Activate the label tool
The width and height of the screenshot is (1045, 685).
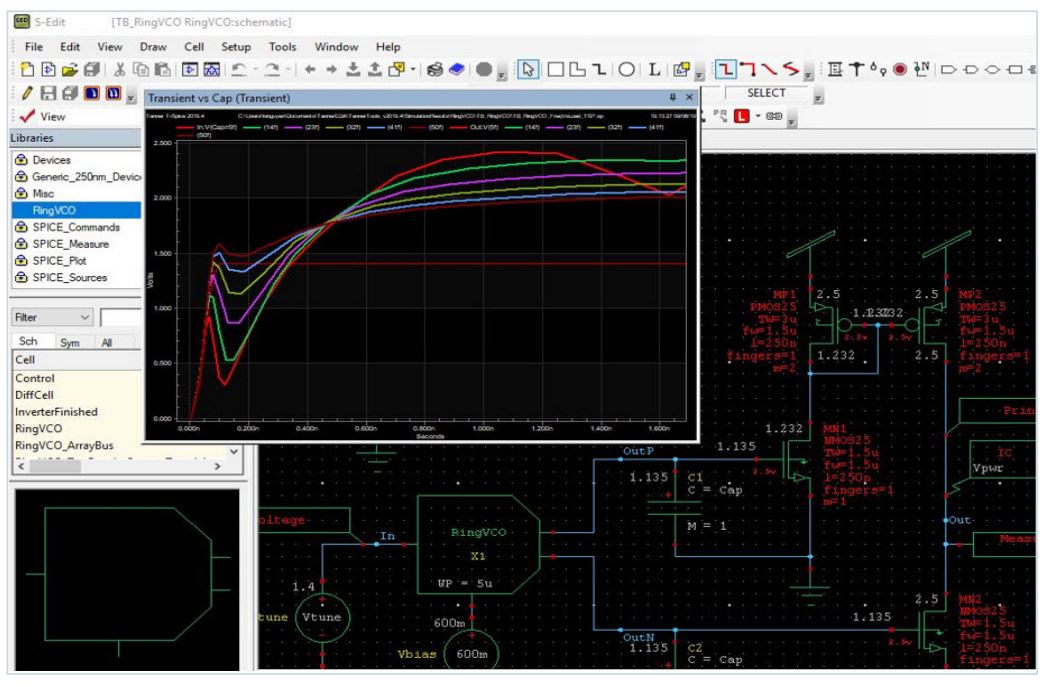pyautogui.click(x=653, y=70)
